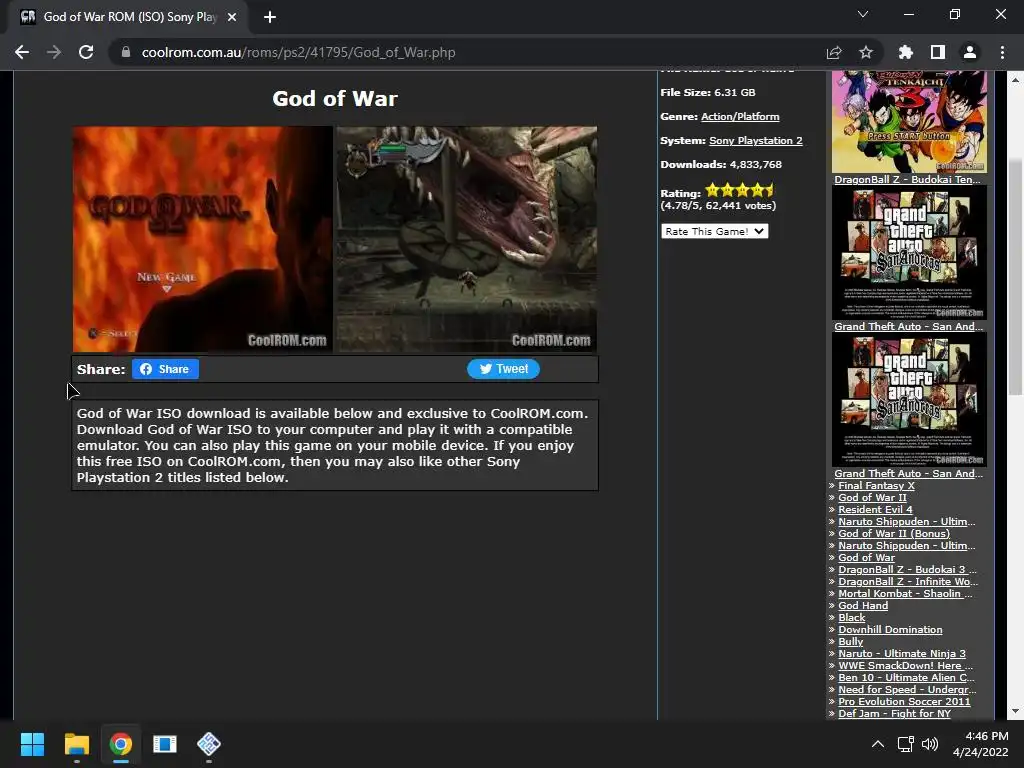Open volume control tray icon
Screen dimensions: 1024x768
click(930, 744)
